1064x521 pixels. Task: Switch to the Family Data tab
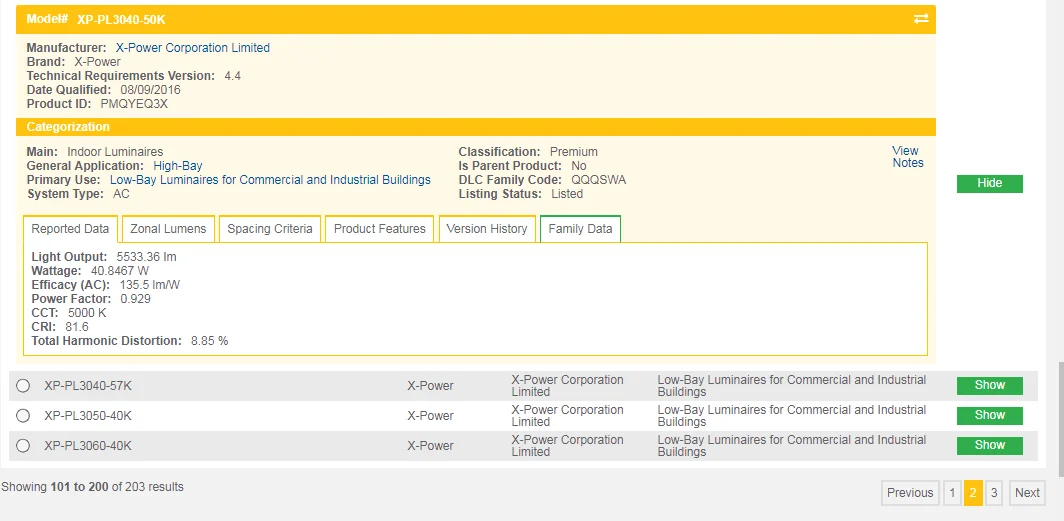pos(580,229)
